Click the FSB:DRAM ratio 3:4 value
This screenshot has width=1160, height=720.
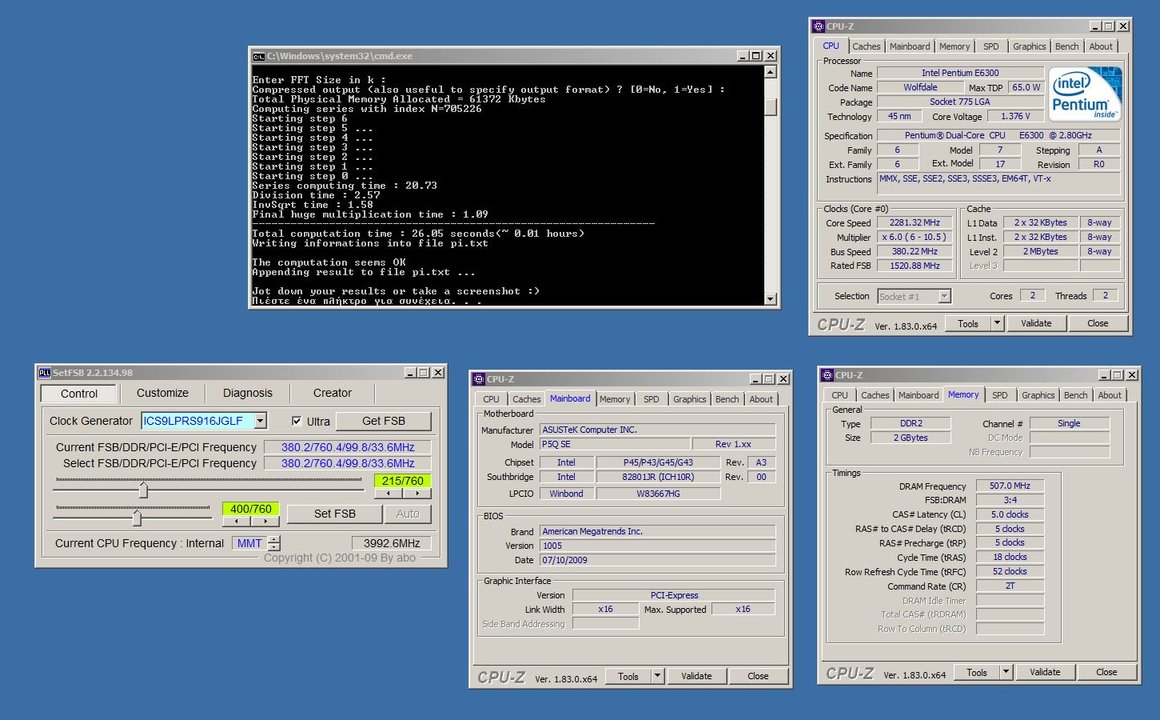1009,500
